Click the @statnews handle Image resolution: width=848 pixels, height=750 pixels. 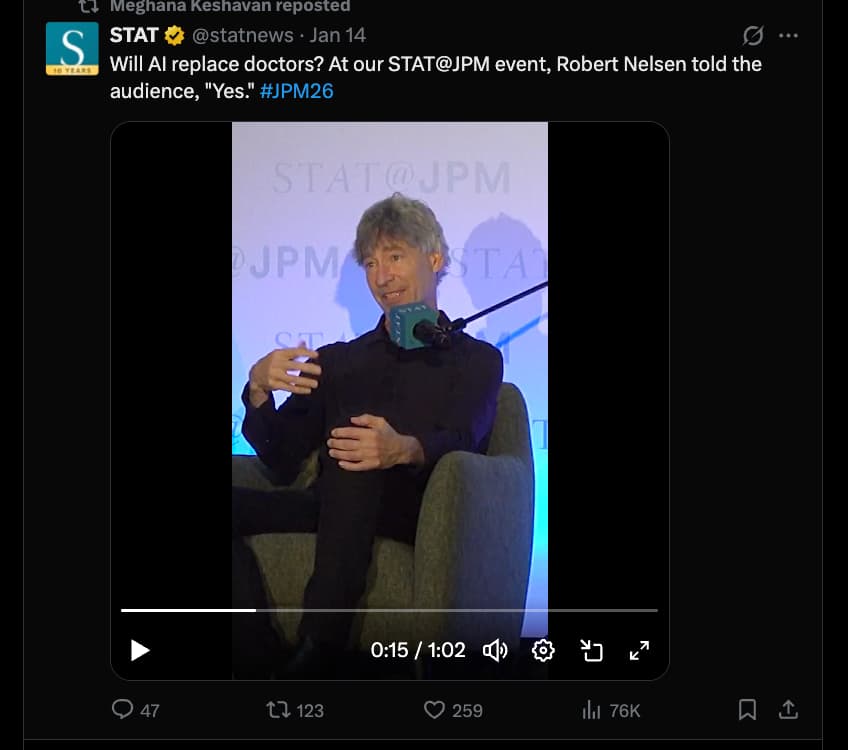(242, 36)
